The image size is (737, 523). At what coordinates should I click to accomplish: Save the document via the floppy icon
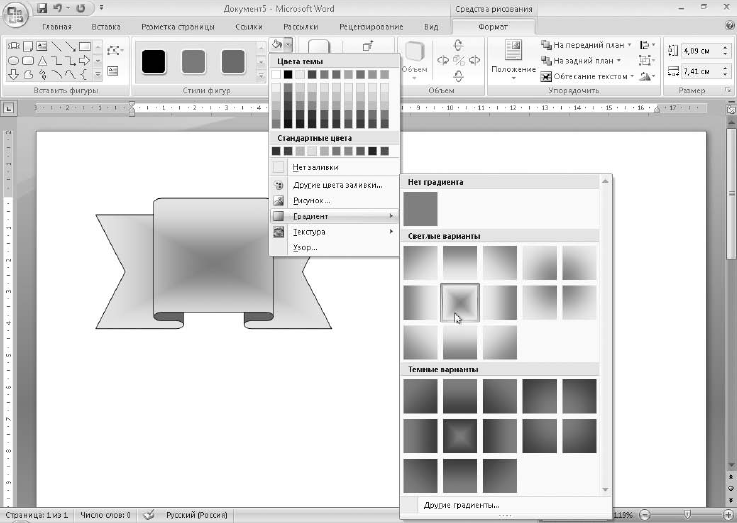pos(42,8)
